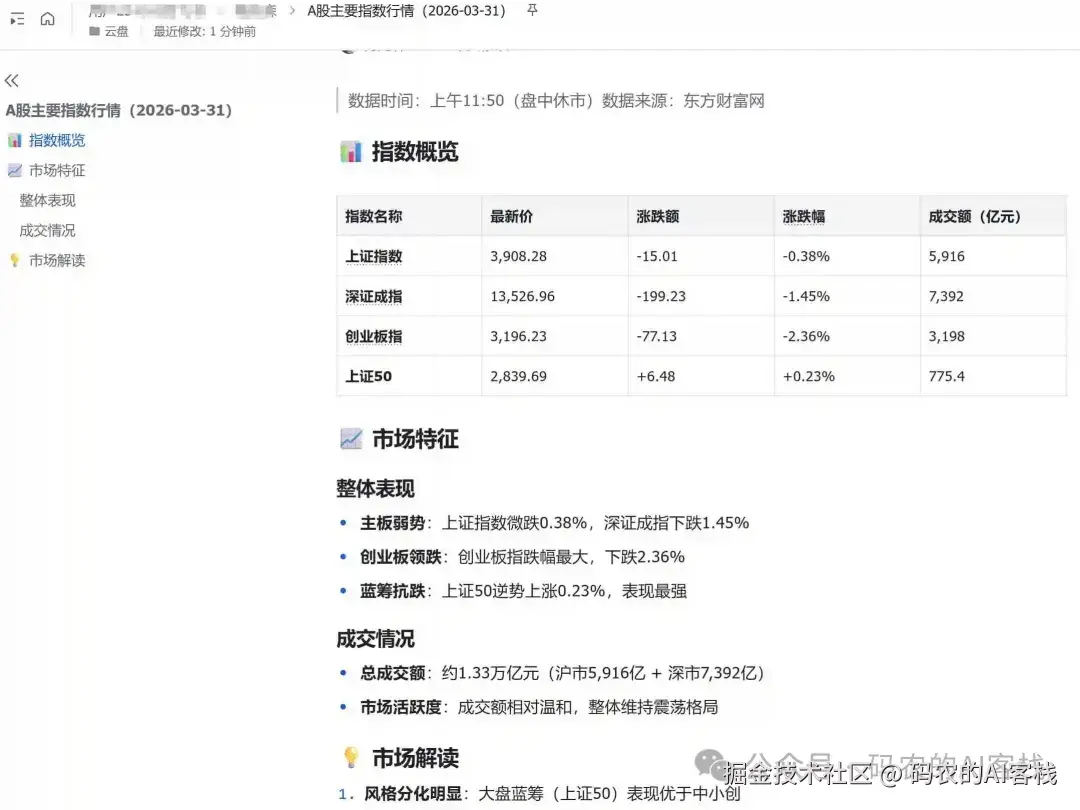Click the -15.01 change cell

[x=701, y=256]
